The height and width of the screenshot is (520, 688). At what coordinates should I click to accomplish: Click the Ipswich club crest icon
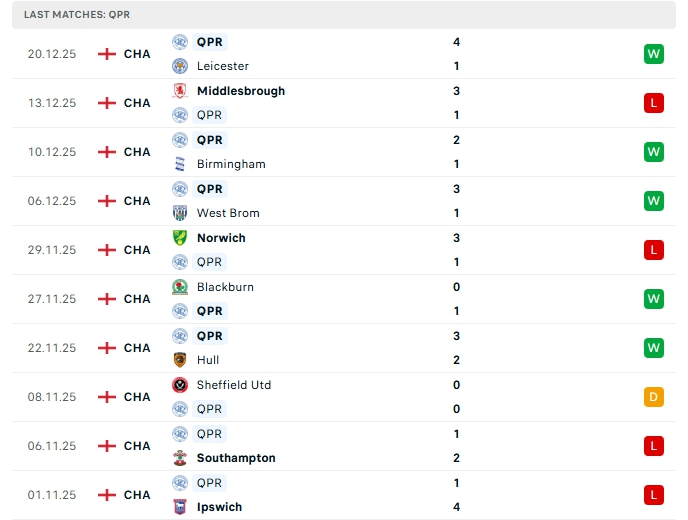[x=180, y=507]
